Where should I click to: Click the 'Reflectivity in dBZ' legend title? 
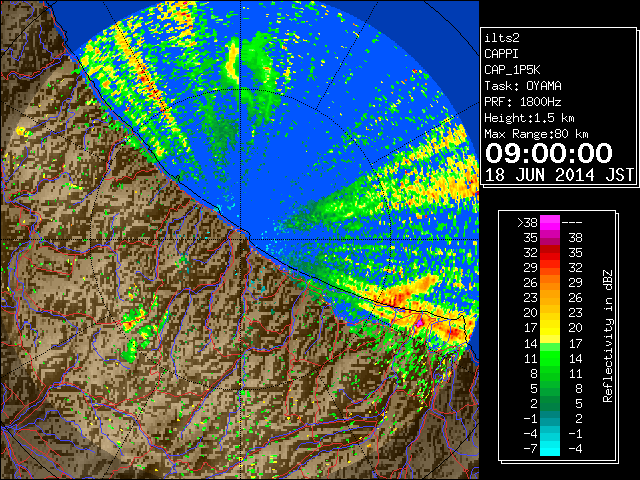click(608, 336)
